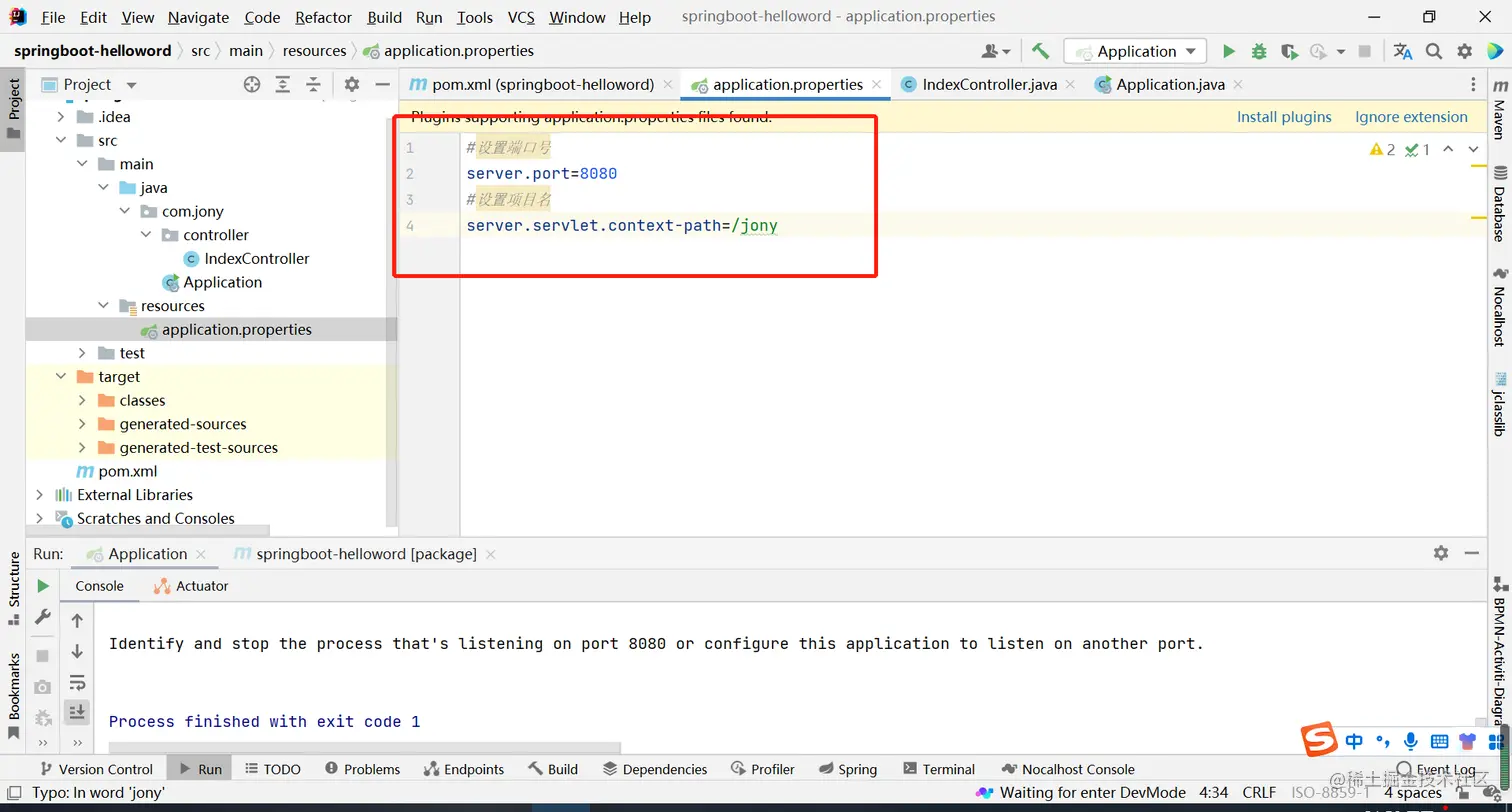Open Run panel settings gear

1441,553
